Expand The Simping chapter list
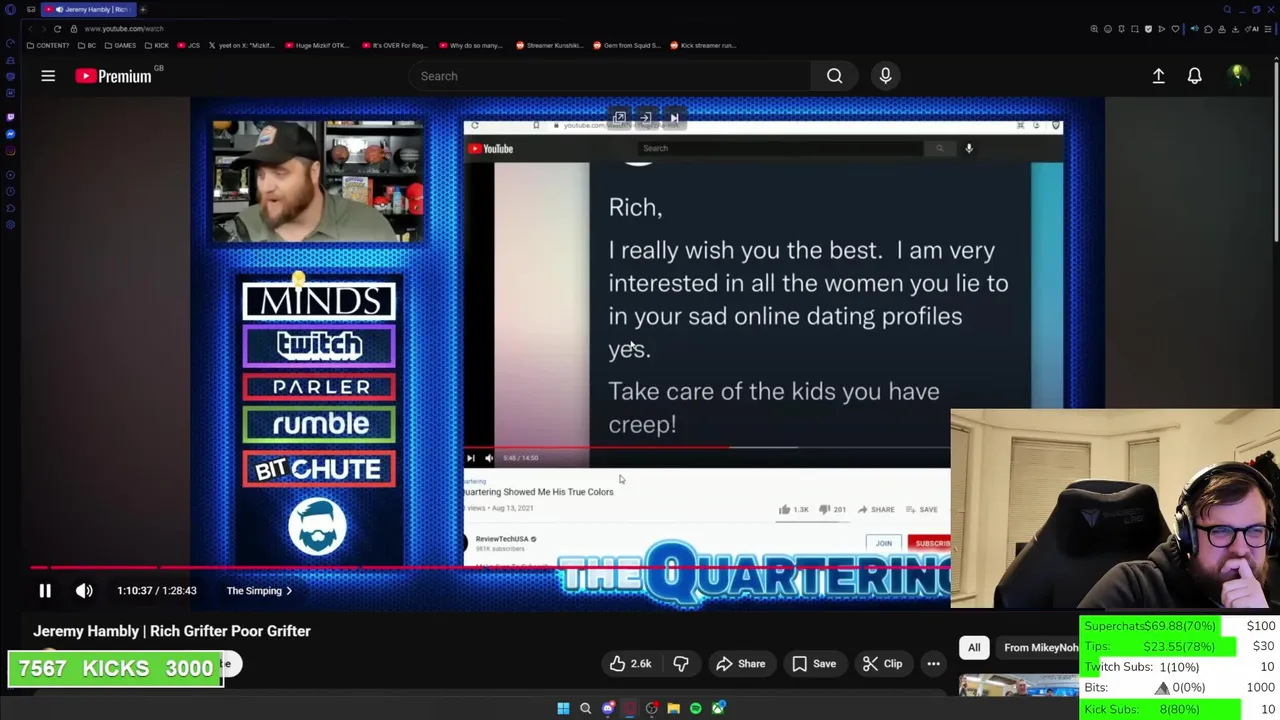This screenshot has height=720, width=1280. (259, 591)
